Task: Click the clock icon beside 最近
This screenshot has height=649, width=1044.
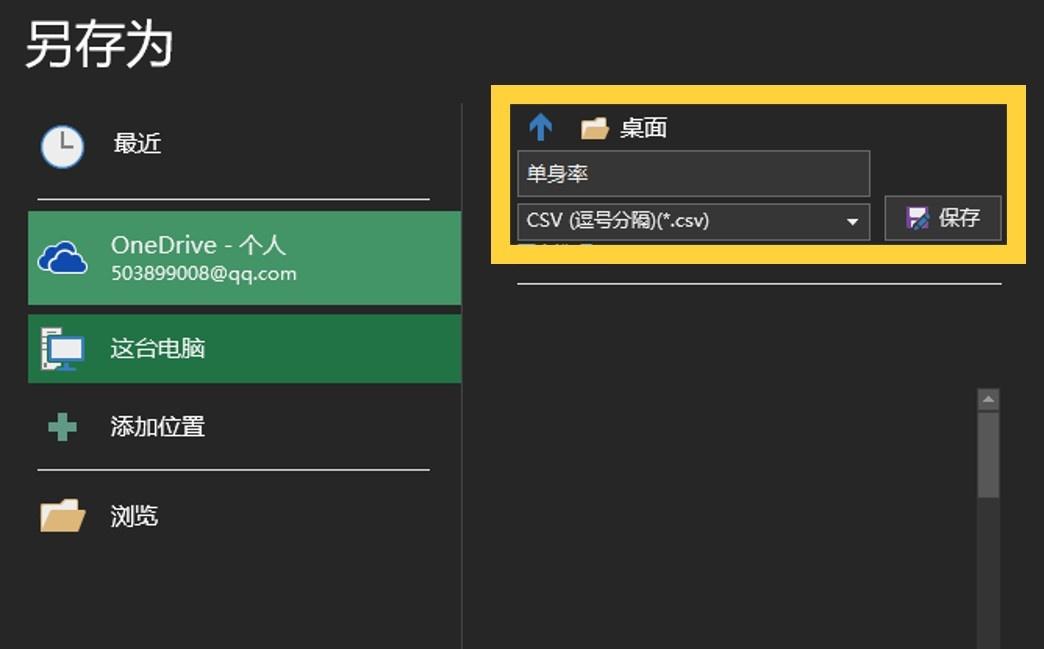Action: (x=62, y=144)
